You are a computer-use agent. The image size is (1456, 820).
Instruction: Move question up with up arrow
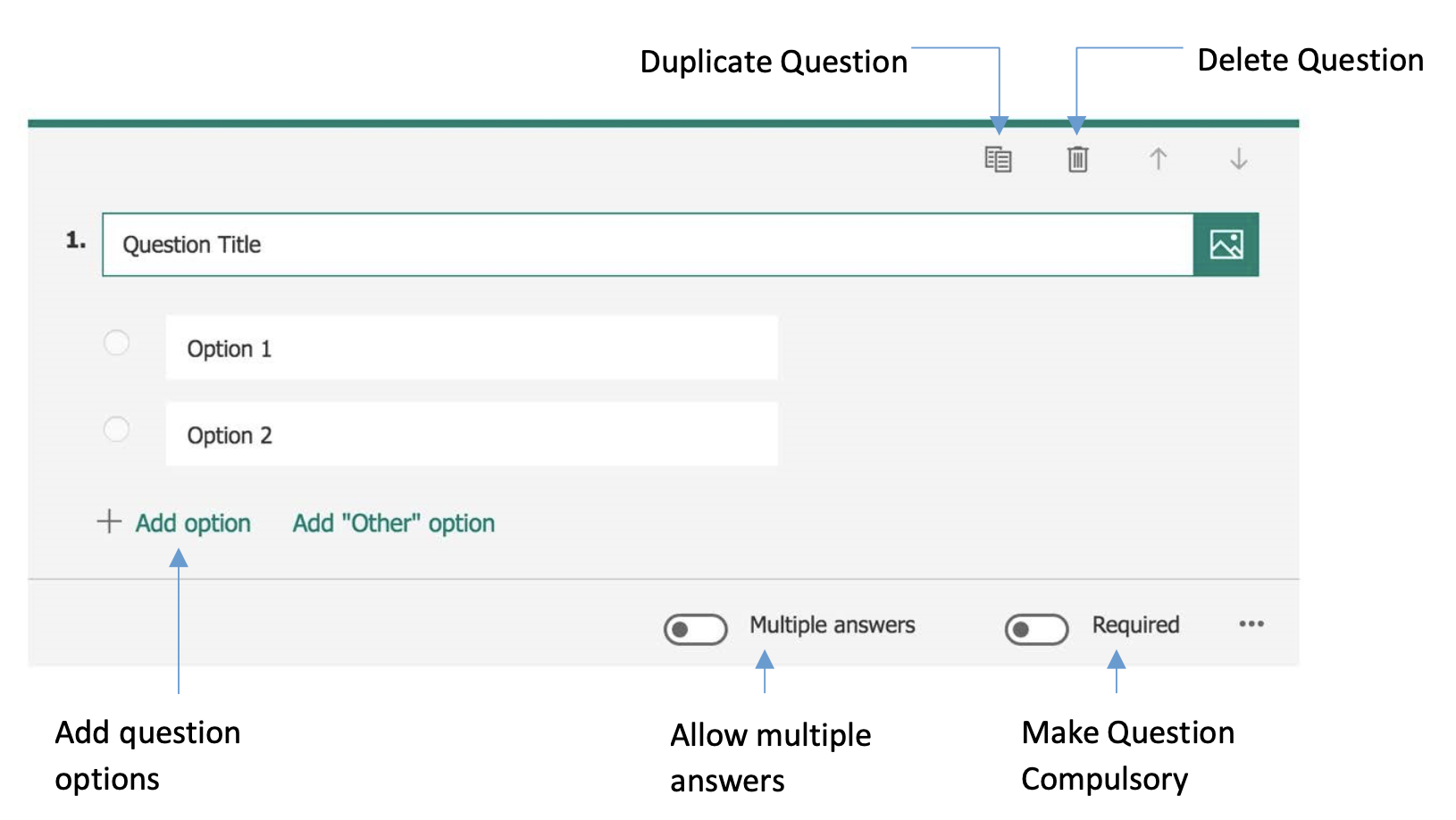(x=1158, y=160)
